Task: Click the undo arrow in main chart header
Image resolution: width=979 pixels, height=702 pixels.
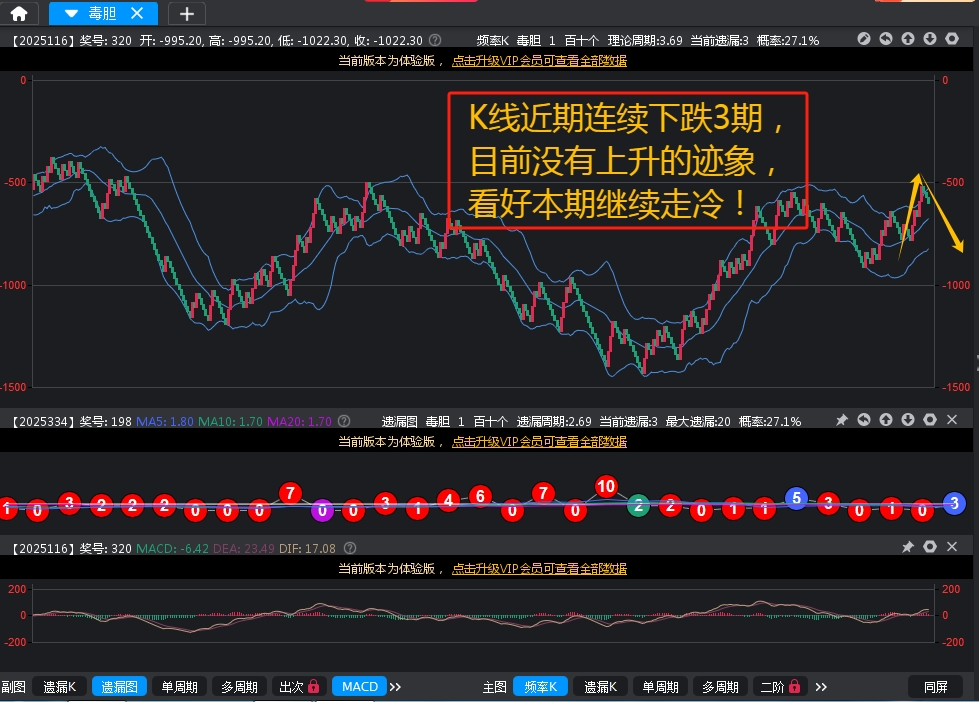Action: 886,39
